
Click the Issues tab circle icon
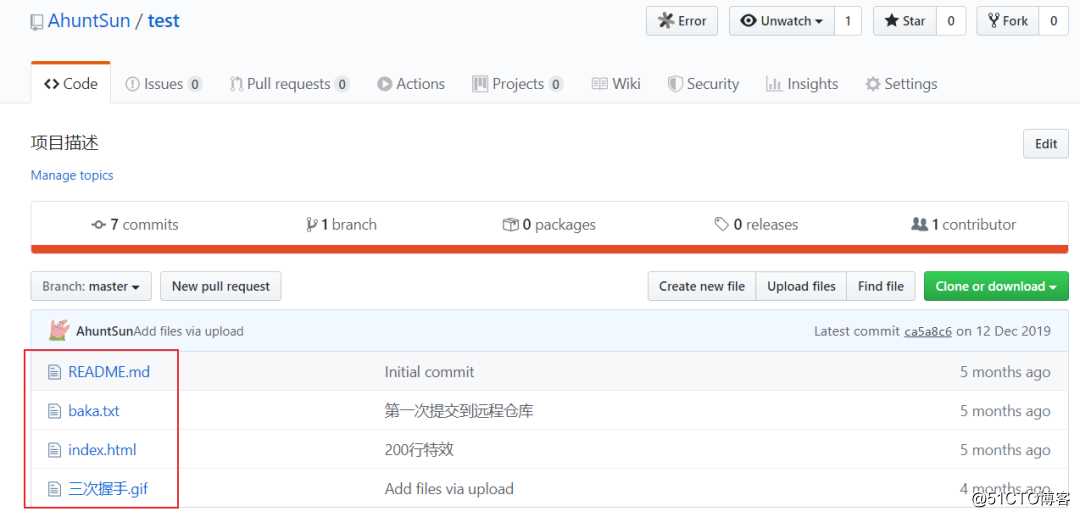(132, 84)
